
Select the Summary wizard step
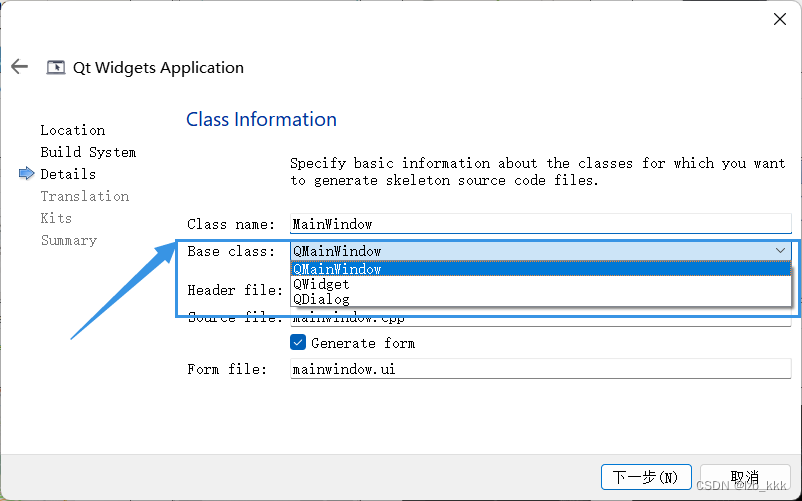coord(69,240)
